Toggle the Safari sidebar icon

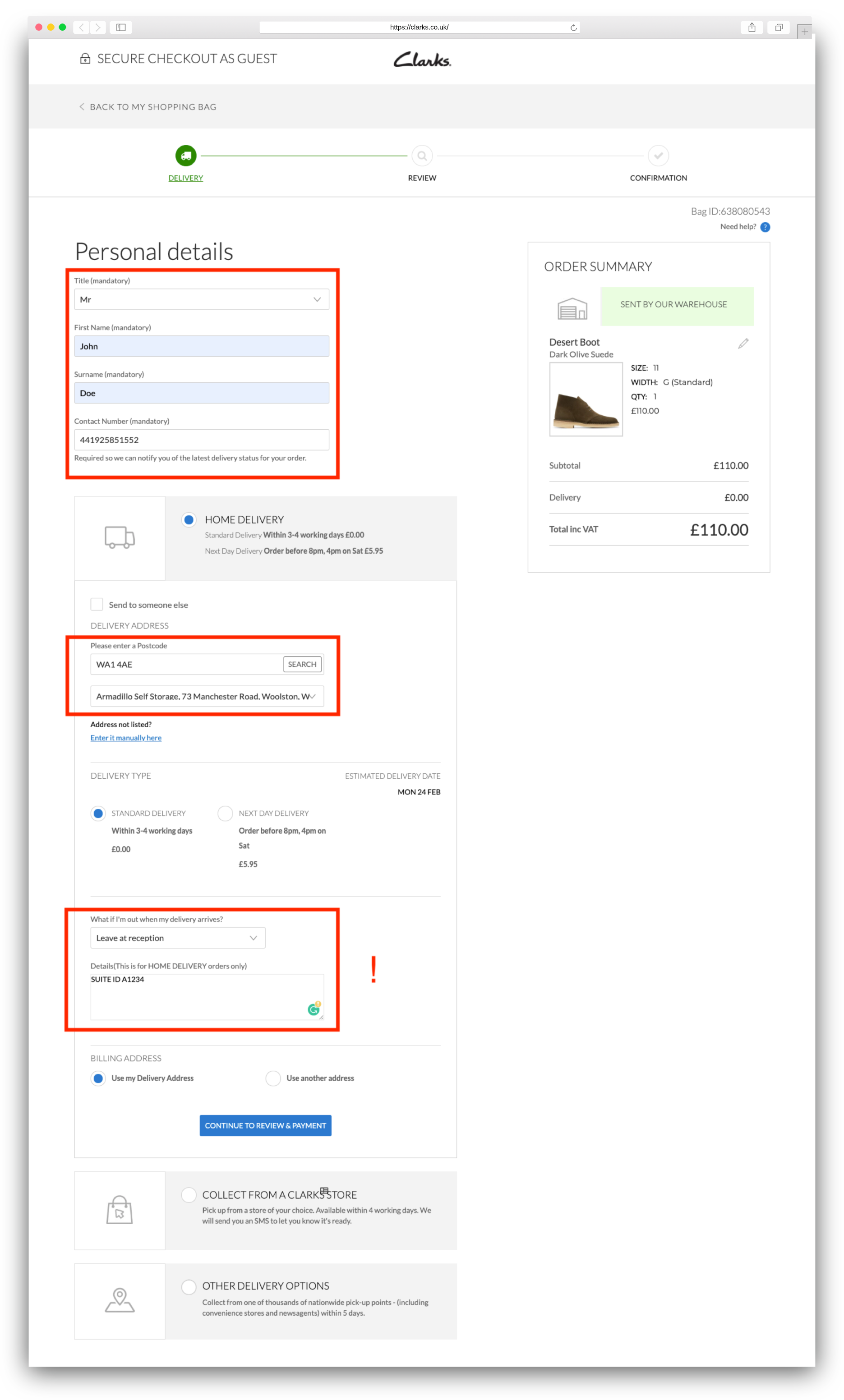click(121, 27)
